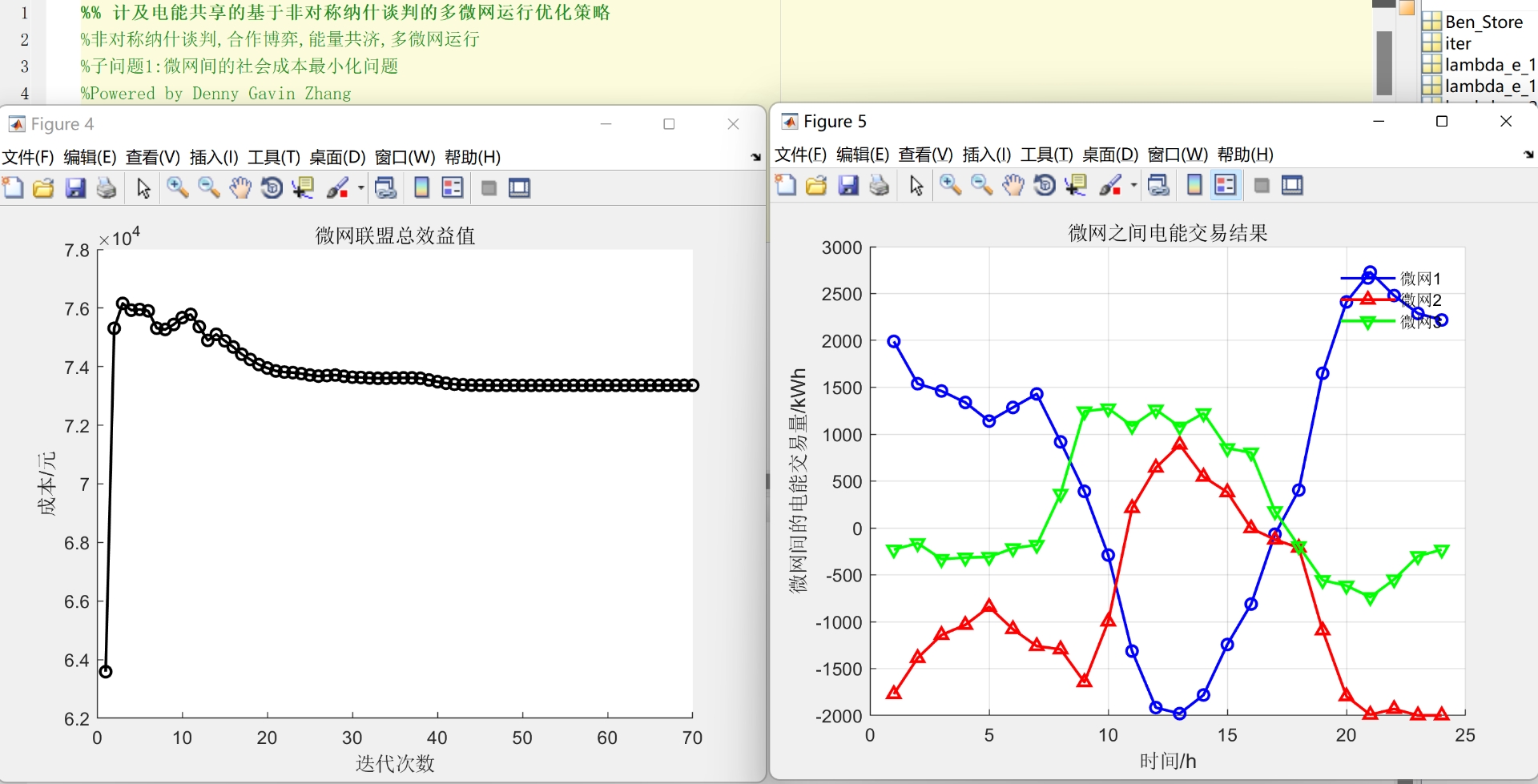
Task: Click the editor vertical scrollbar thumb
Action: [1384, 62]
